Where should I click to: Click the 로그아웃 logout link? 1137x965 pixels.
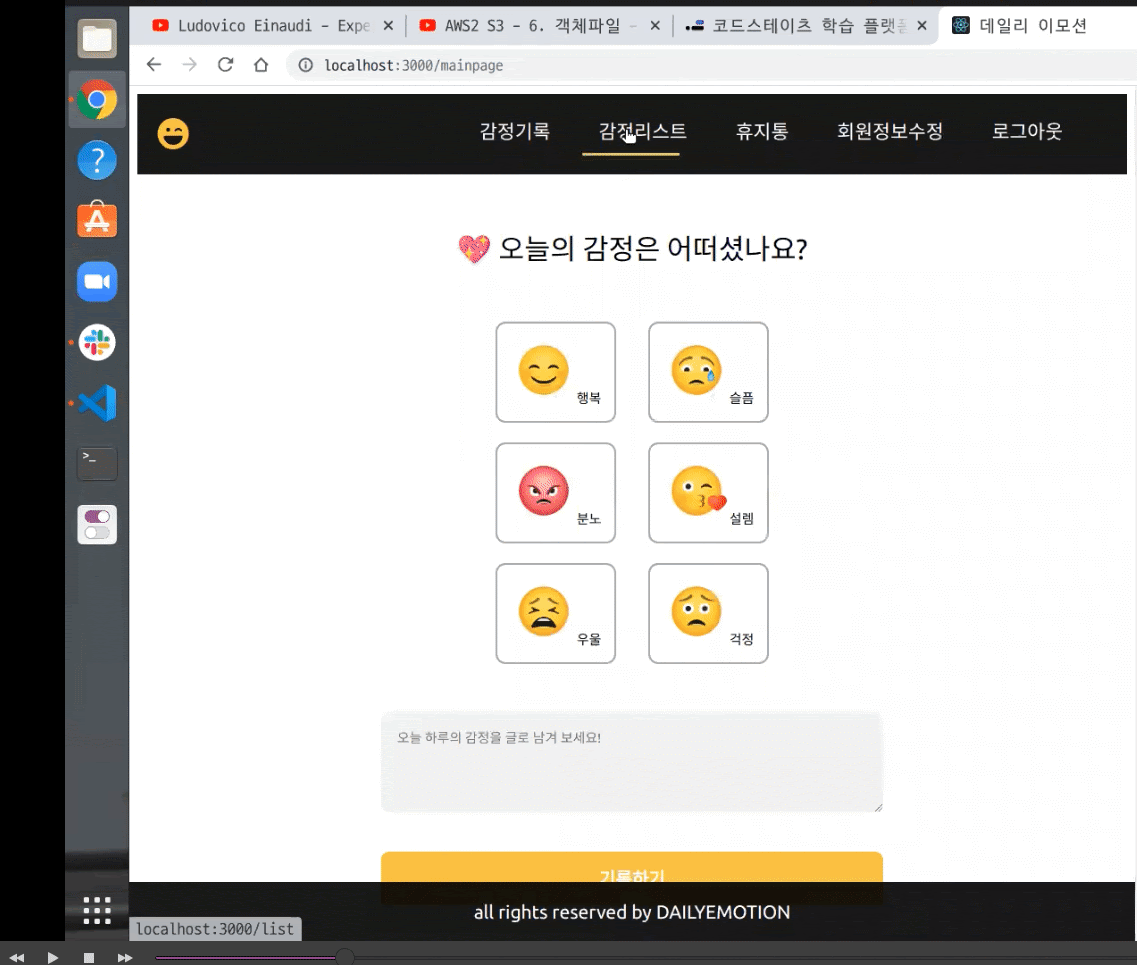(1027, 131)
